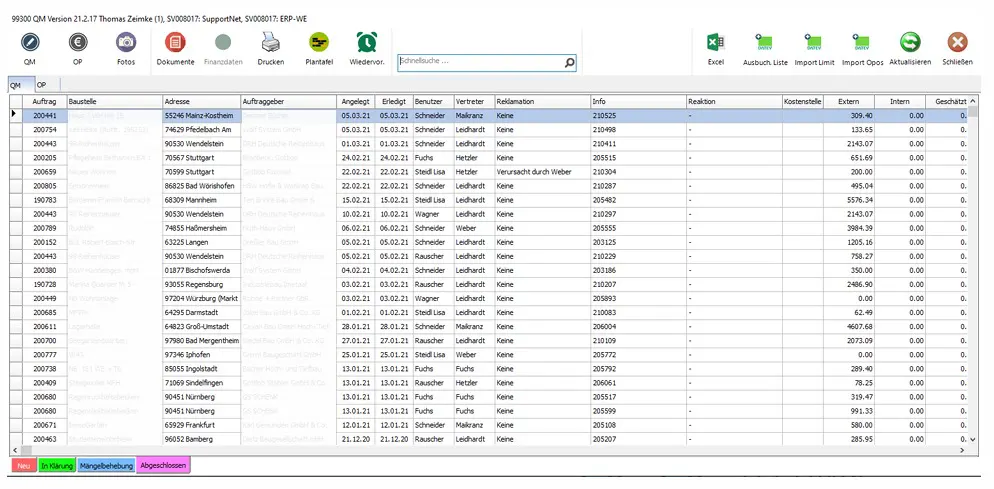994x489 pixels.
Task: Click the Wiedervor. alarm clock icon
Action: click(x=367, y=43)
